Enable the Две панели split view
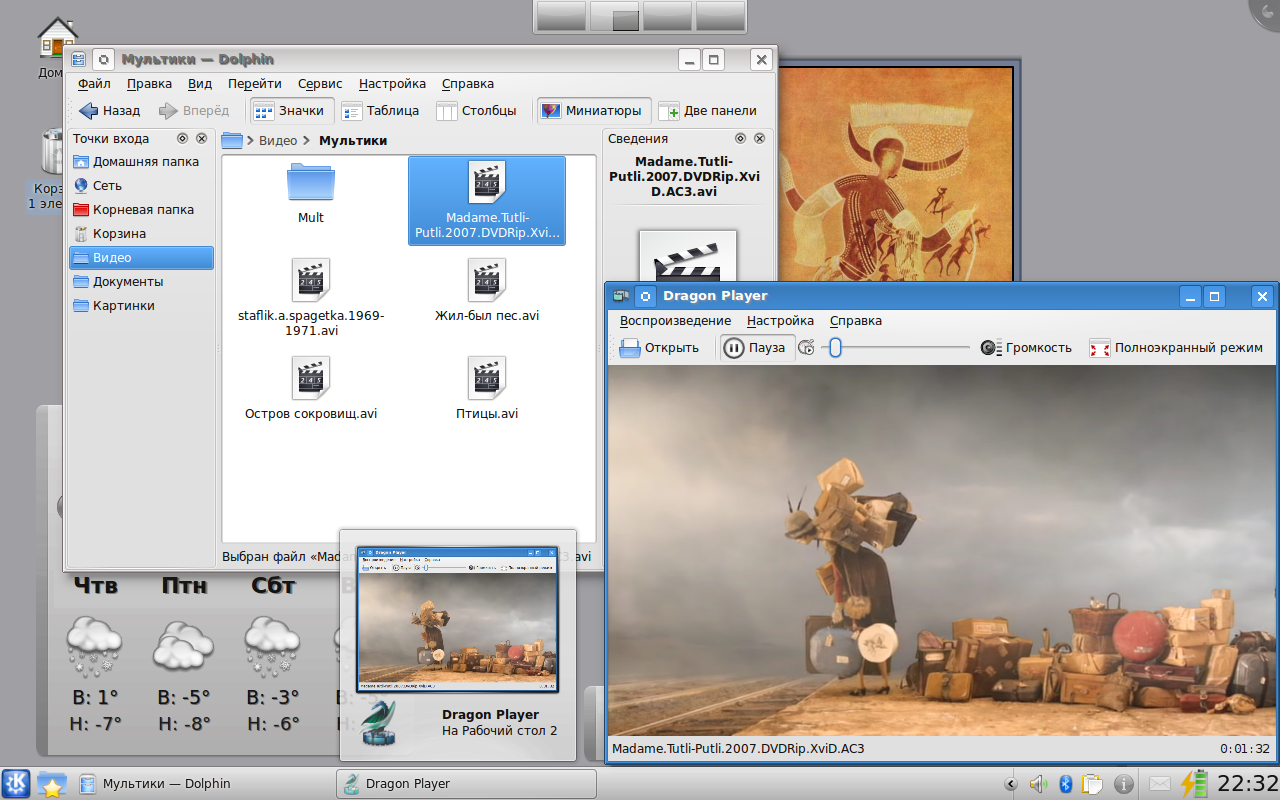 click(708, 111)
